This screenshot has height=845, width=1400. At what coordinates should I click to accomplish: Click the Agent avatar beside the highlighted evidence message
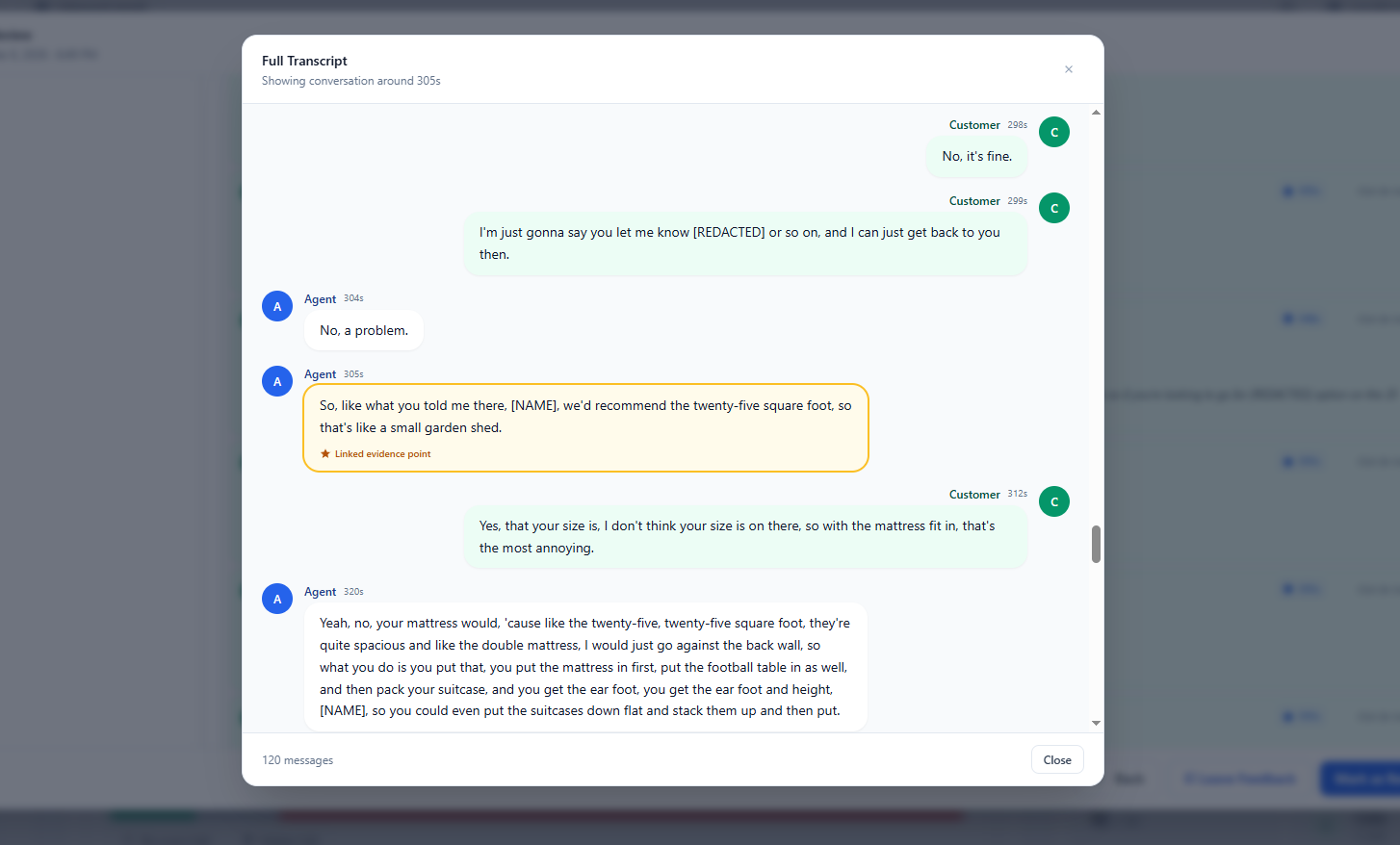(x=277, y=381)
